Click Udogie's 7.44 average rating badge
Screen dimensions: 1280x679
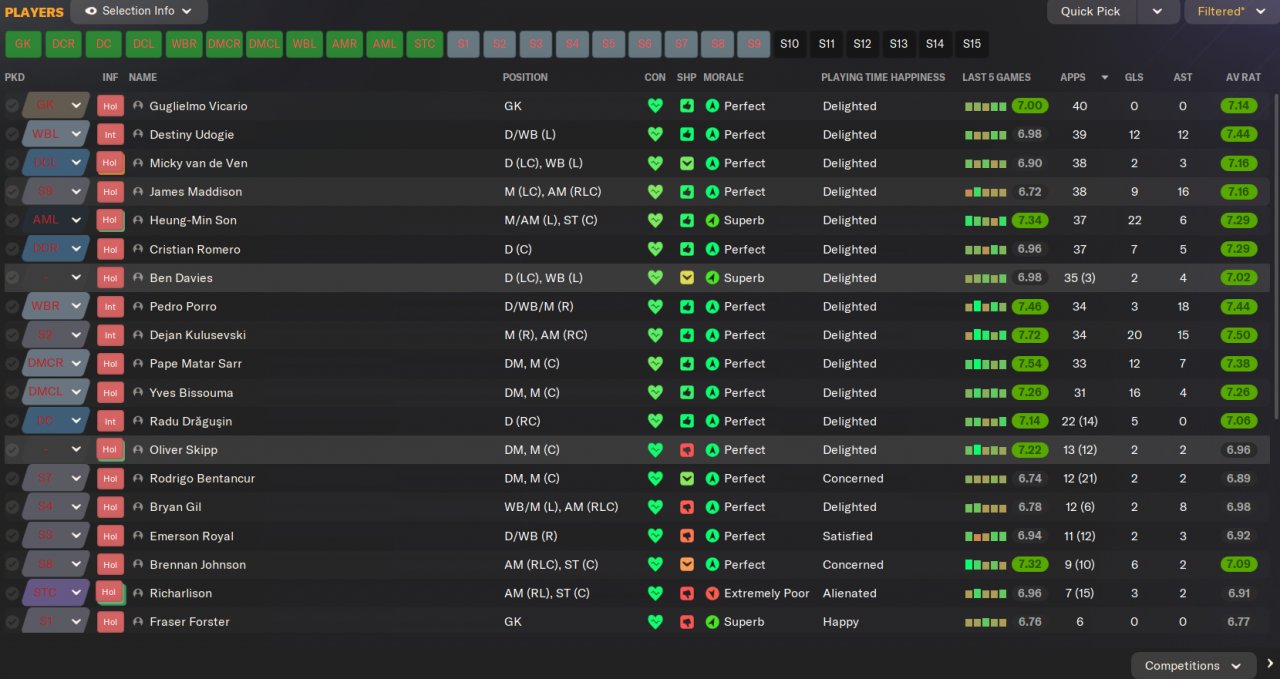[1238, 134]
